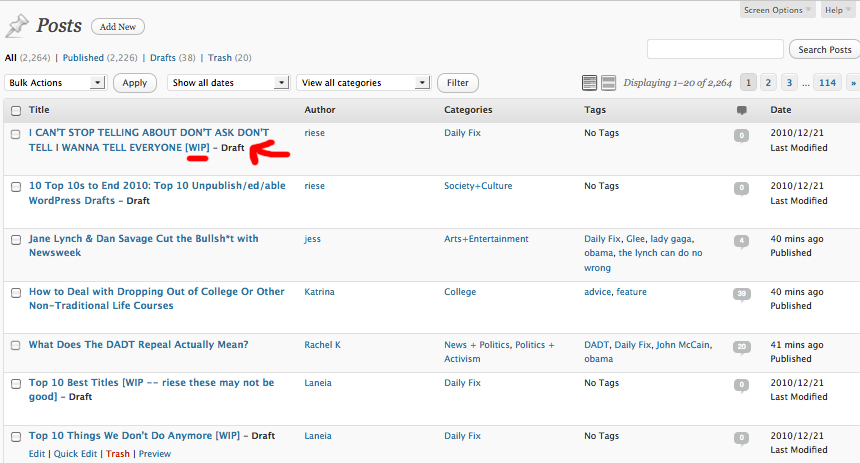Check Top 10 Things We Don't Do Anymore checkbox
The image size is (860, 463).
pos(16,437)
